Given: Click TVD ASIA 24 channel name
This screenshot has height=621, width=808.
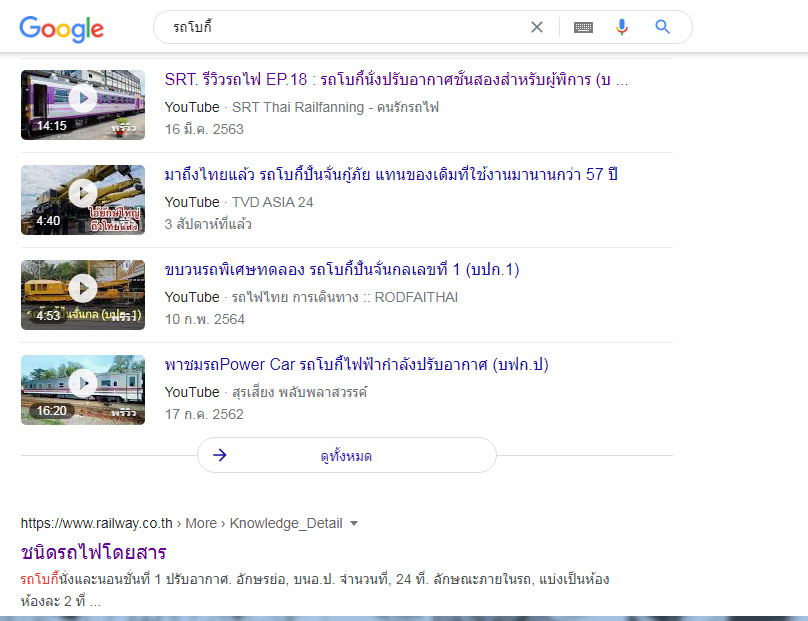Looking at the screenshot, I should pyautogui.click(x=273, y=203).
